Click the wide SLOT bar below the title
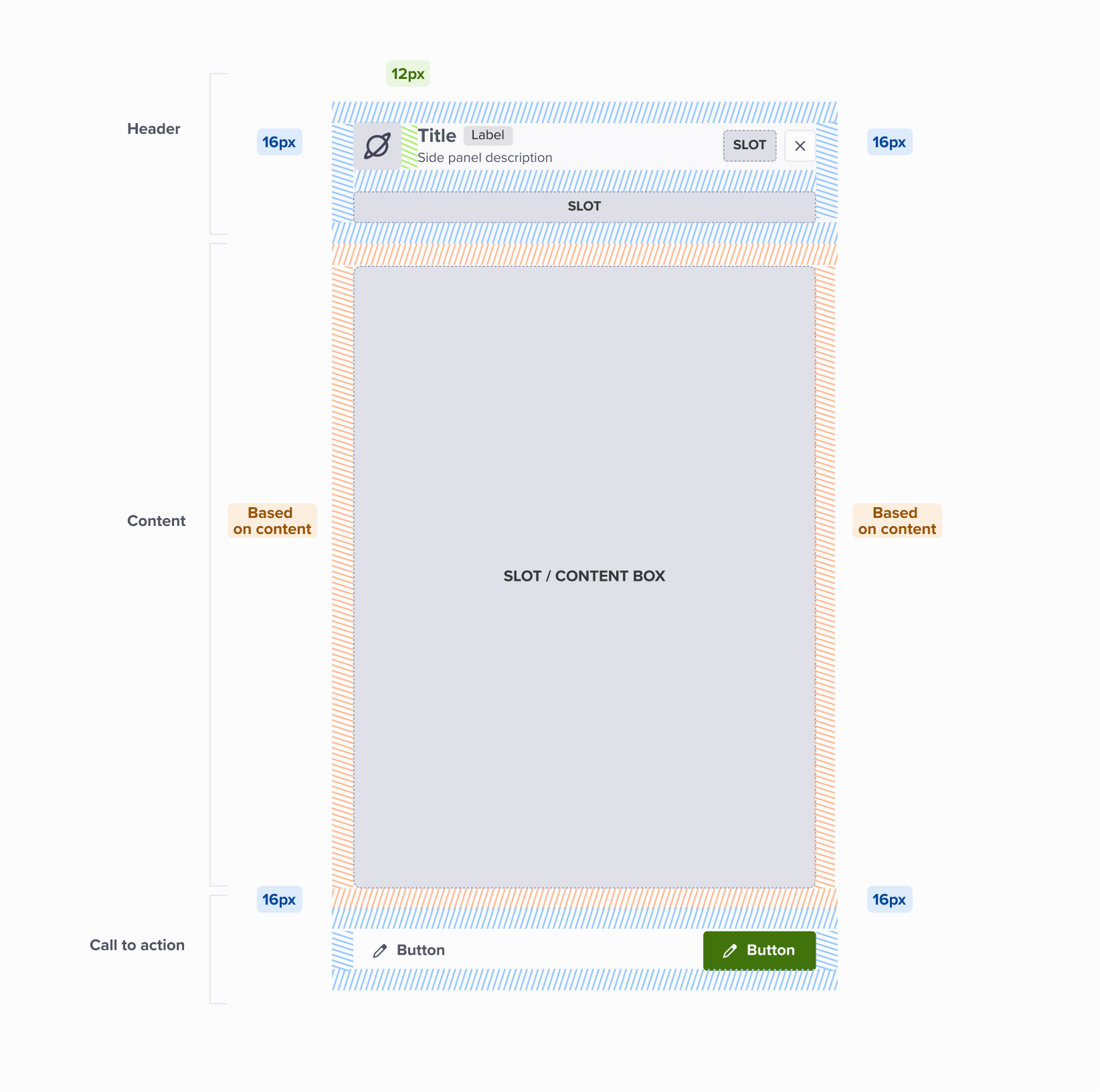Screen dimensions: 1100x1092 [x=584, y=207]
